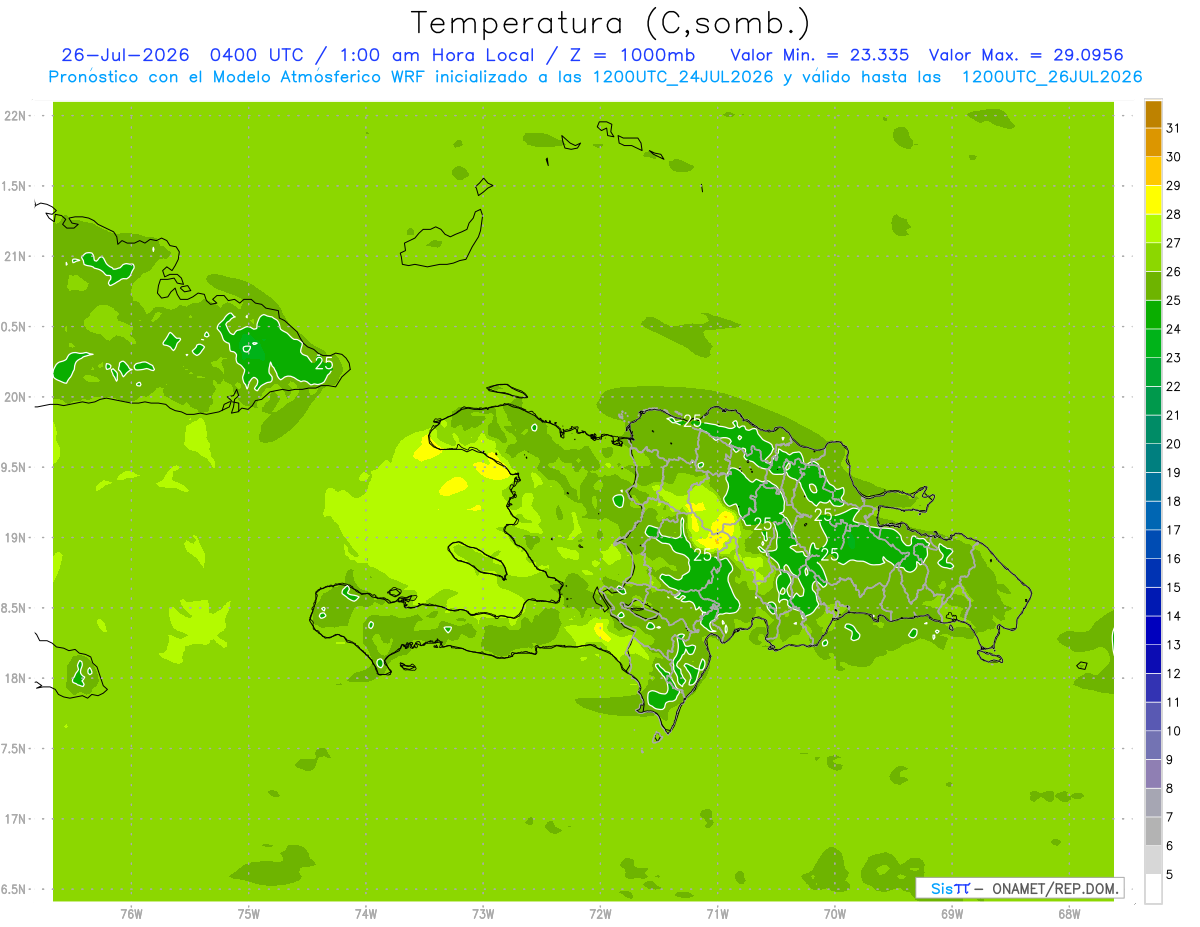Click the '21N' latitude label
Image resolution: width=1200 pixels, height=927 pixels.
(x=14, y=256)
